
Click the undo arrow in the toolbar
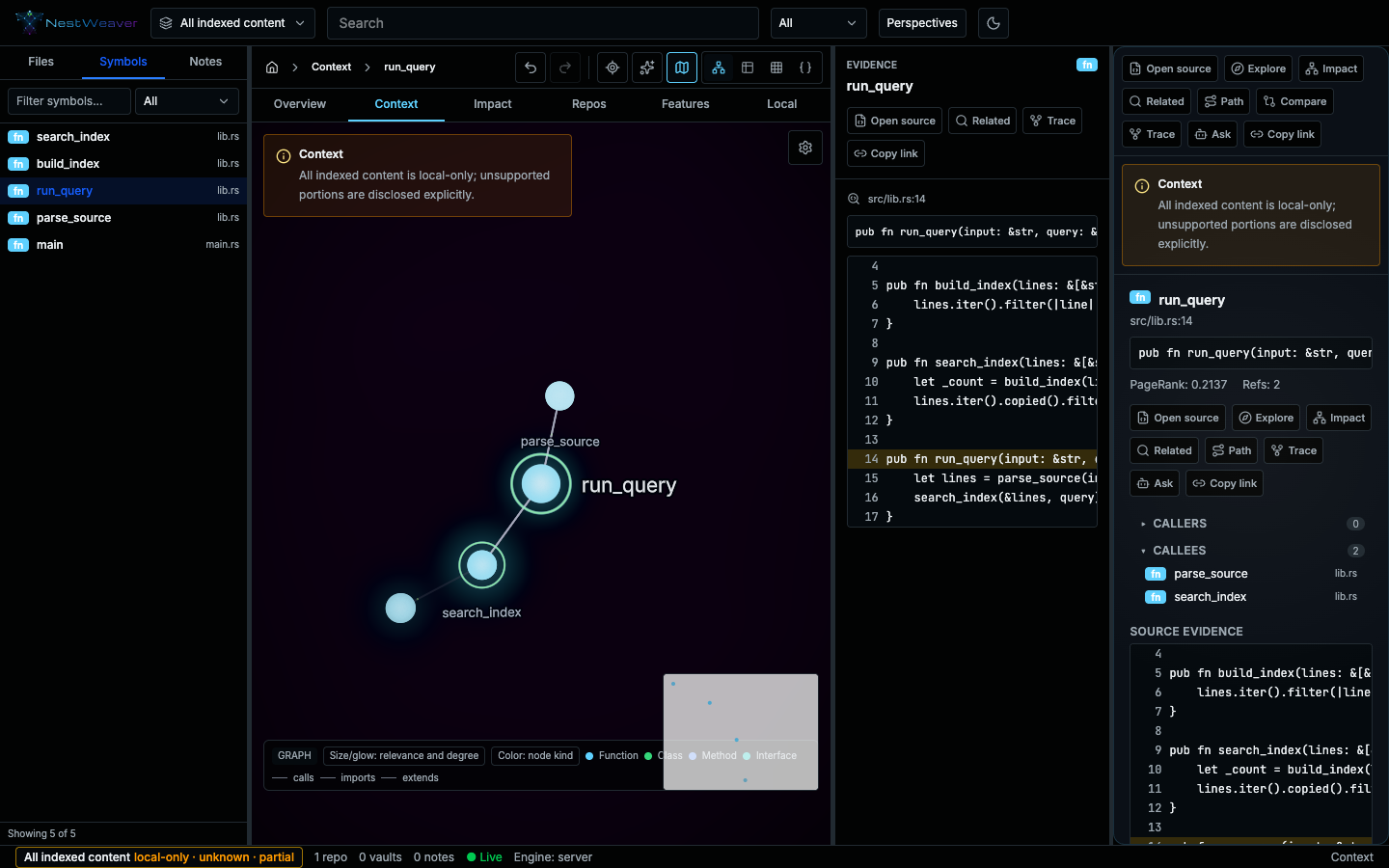point(531,68)
